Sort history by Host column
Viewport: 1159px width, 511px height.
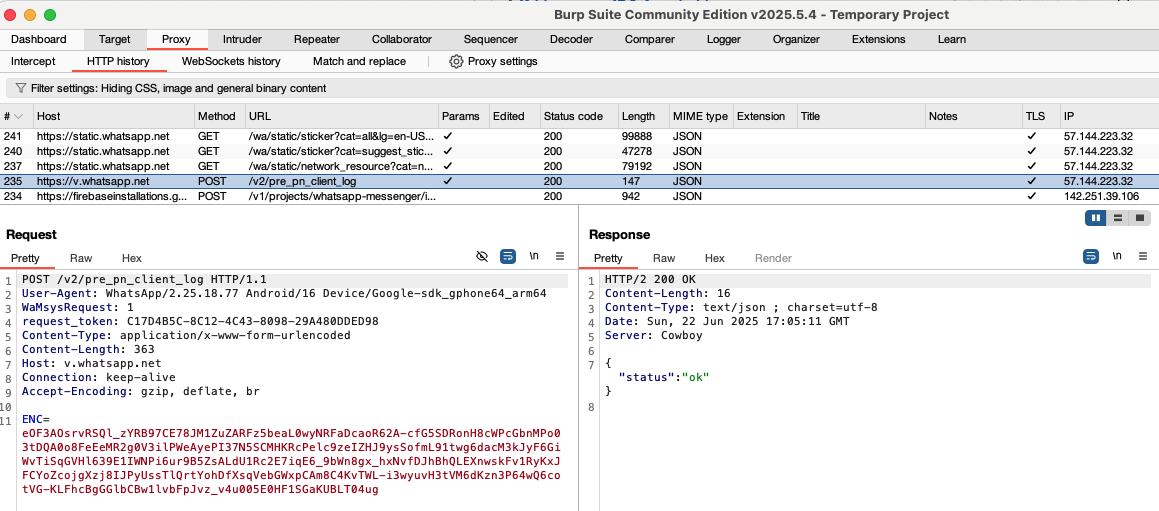pyautogui.click(x=114, y=116)
